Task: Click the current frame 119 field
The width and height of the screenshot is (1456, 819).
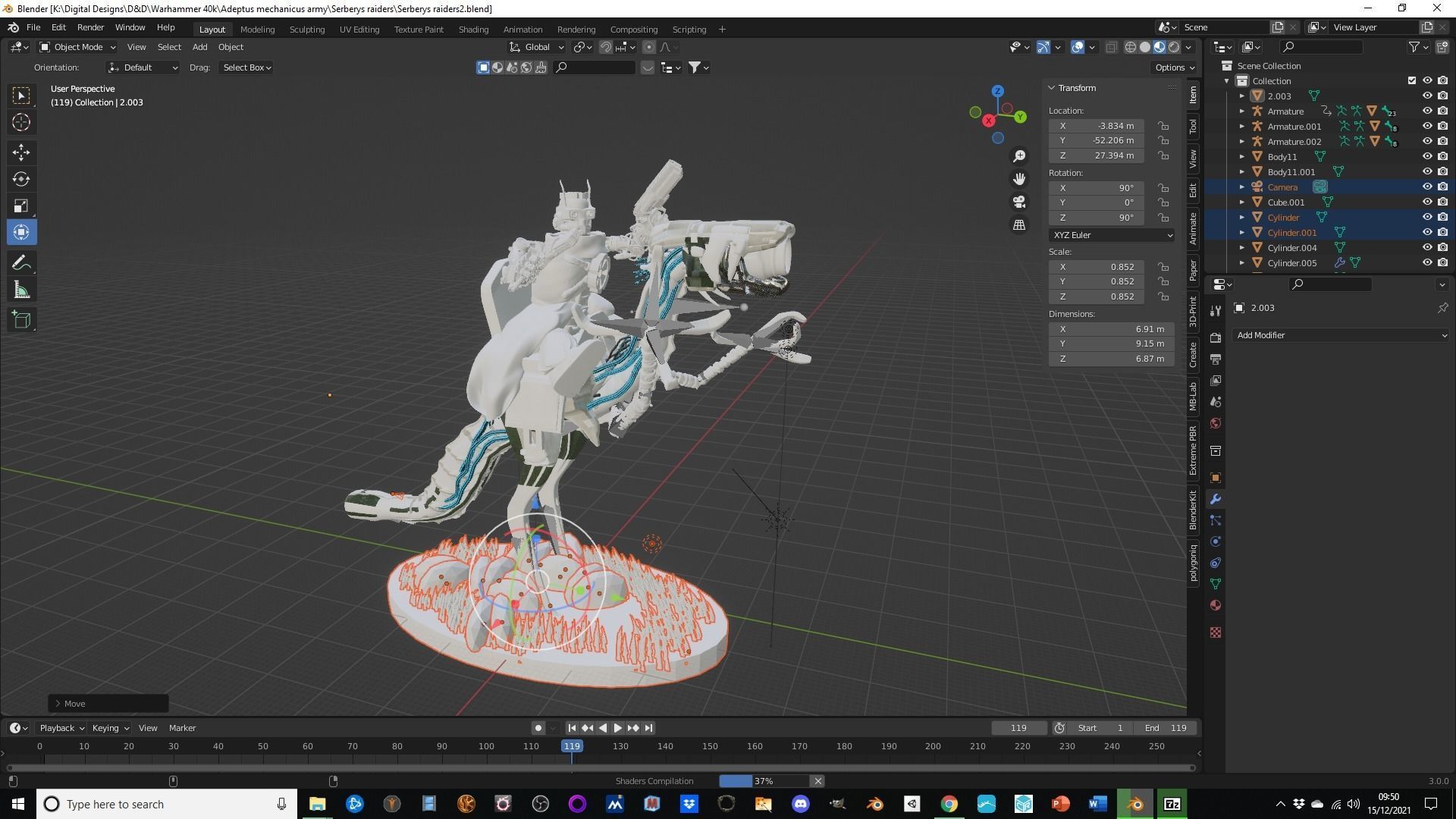Action: 1018,728
